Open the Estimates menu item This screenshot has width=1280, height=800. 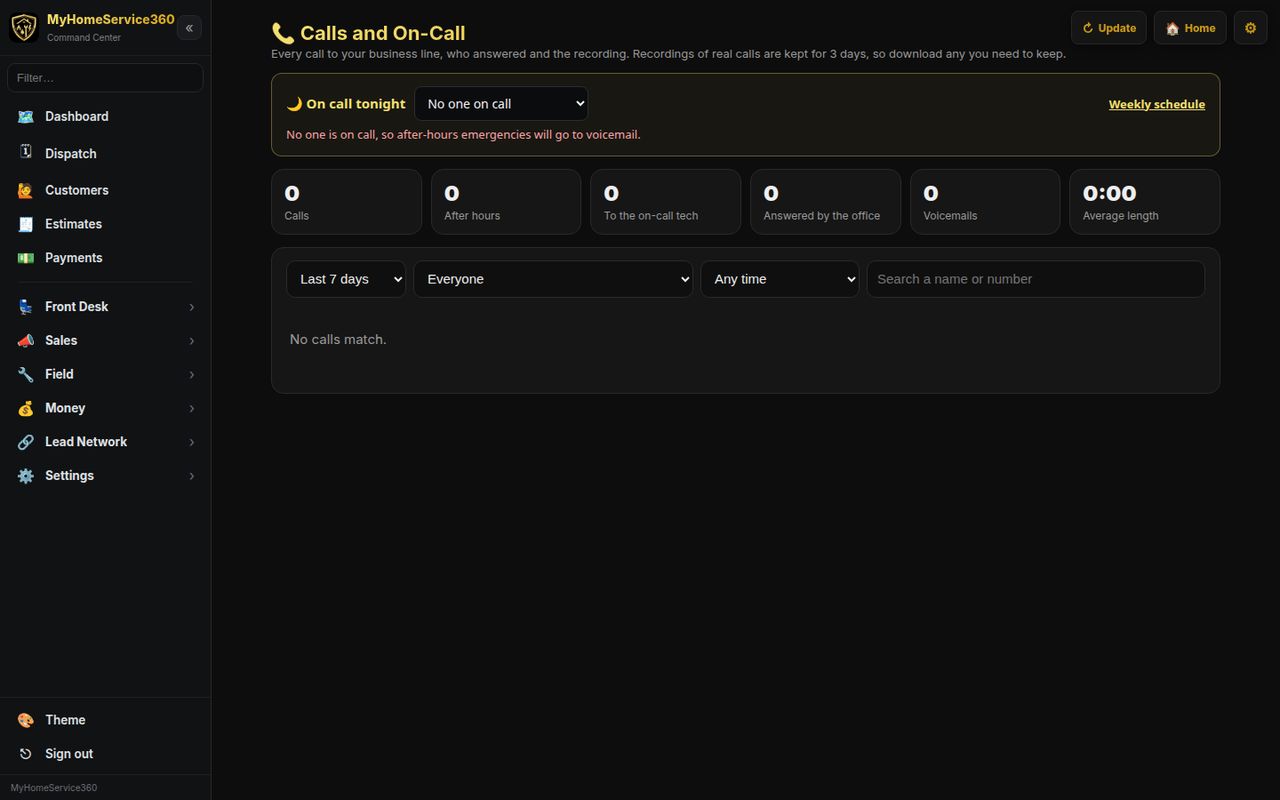[x=105, y=224]
